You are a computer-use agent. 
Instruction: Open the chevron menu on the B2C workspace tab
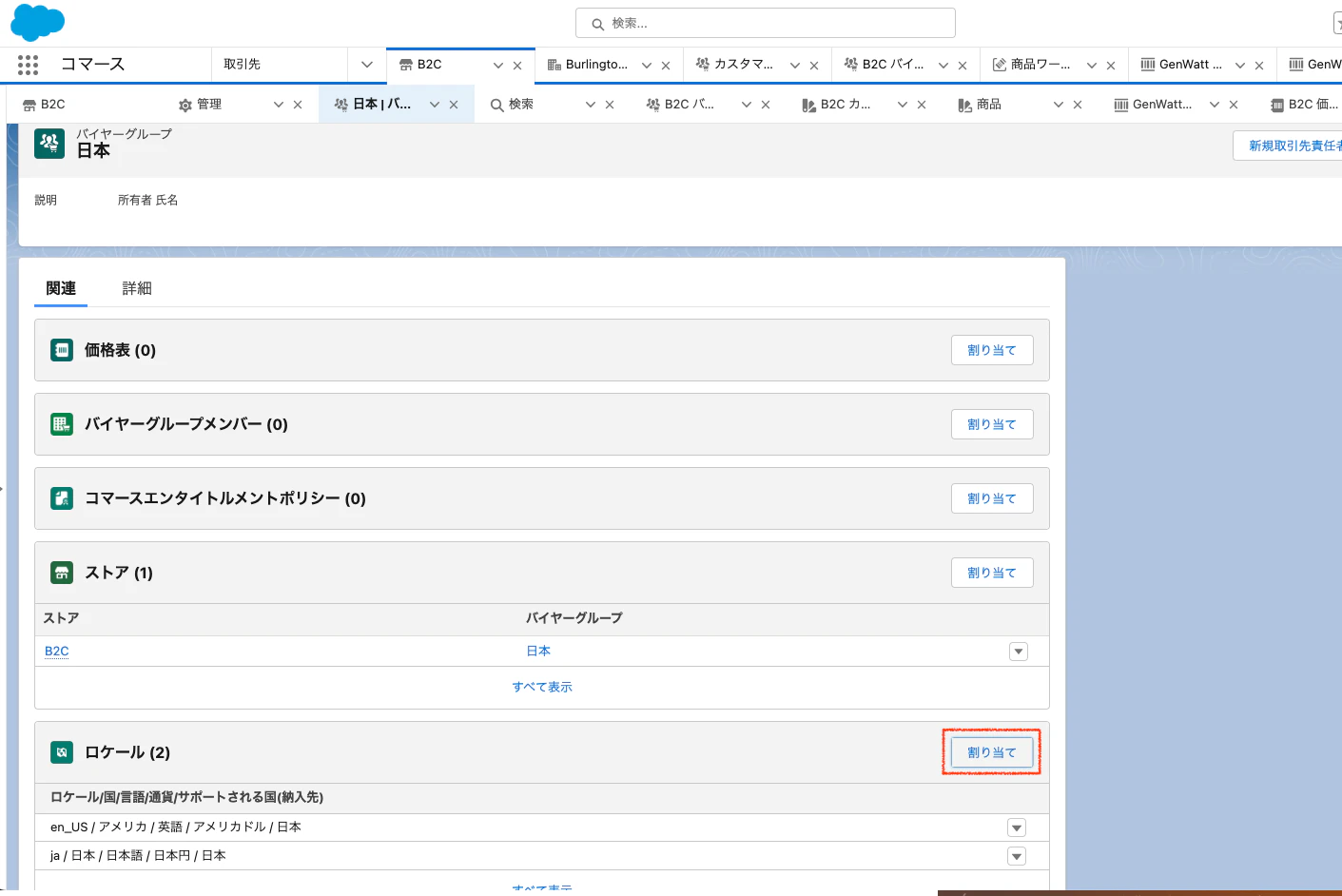pyautogui.click(x=498, y=66)
